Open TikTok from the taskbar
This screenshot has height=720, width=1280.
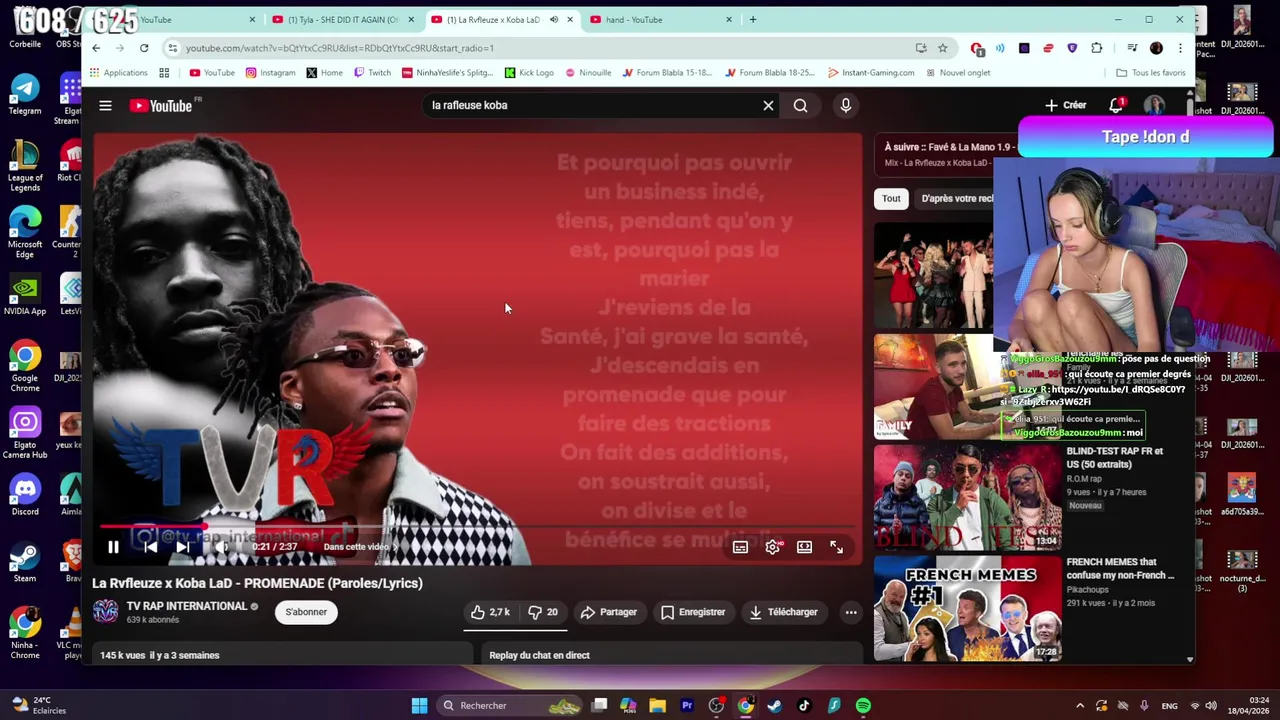pyautogui.click(x=804, y=706)
